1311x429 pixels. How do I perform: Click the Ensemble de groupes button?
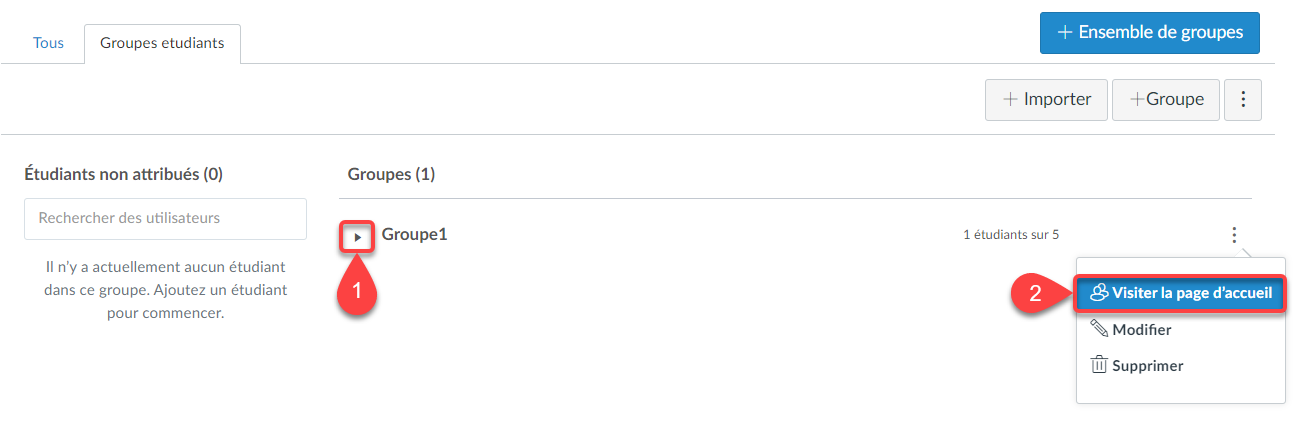(1150, 33)
